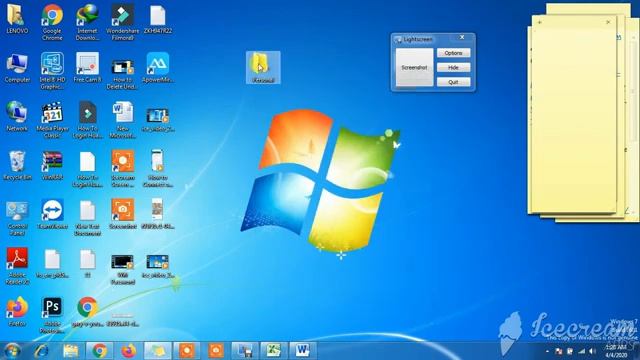
Task: Select the New Text Document file icon
Action: pos(87,218)
